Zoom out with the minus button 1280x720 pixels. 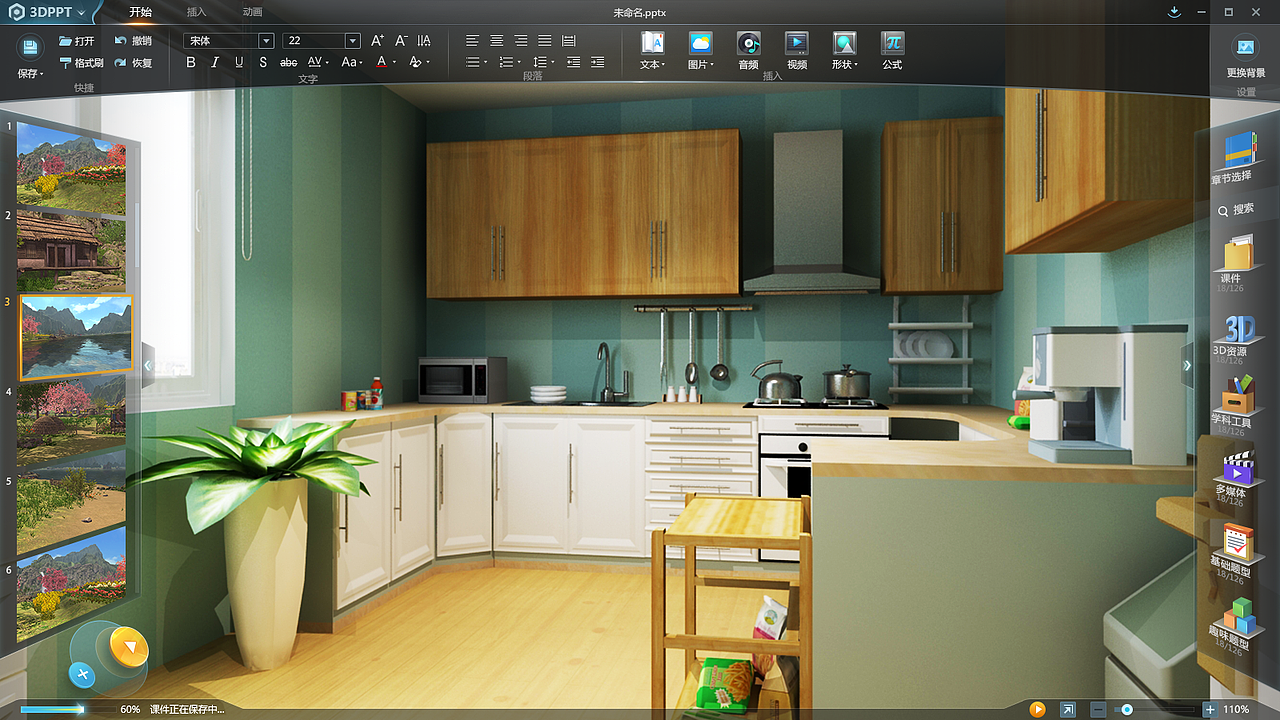pyautogui.click(x=1098, y=709)
